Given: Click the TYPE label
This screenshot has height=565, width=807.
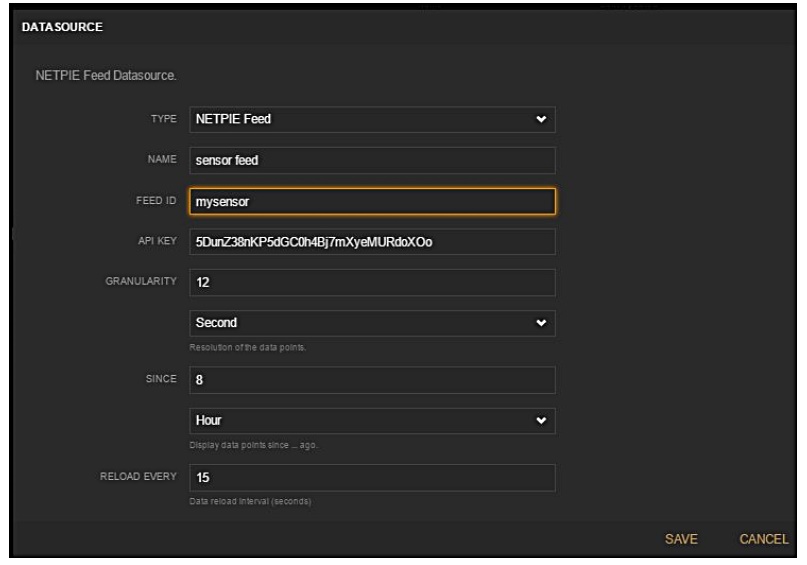Looking at the screenshot, I should pos(164,120).
